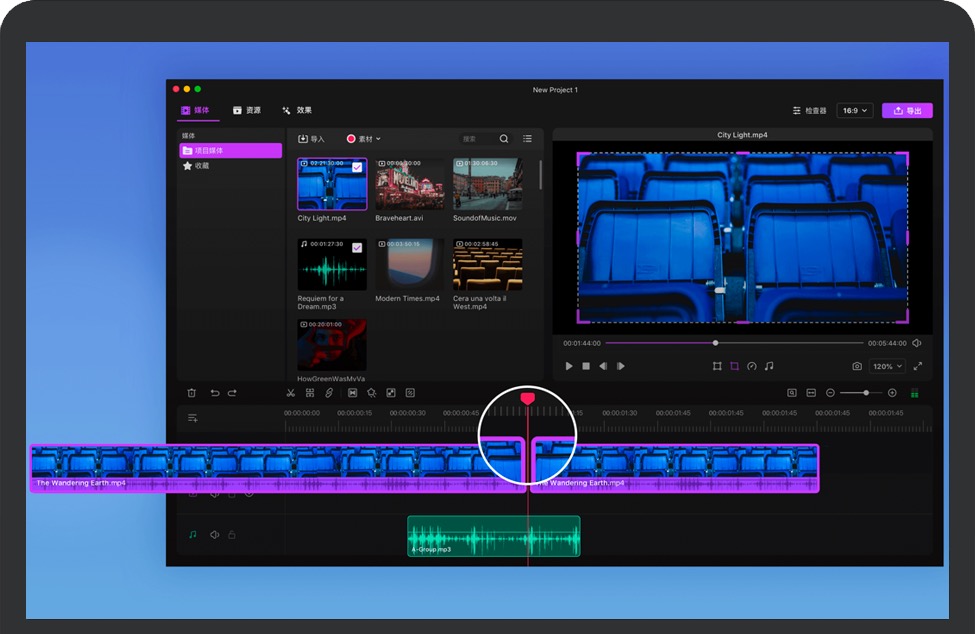Viewport: 975px width, 634px height.
Task: Click the trash delete icon
Action: pos(192,393)
